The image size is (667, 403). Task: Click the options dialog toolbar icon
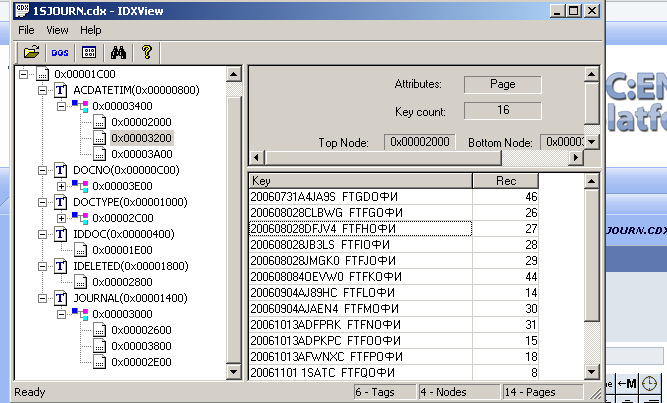click(88, 51)
